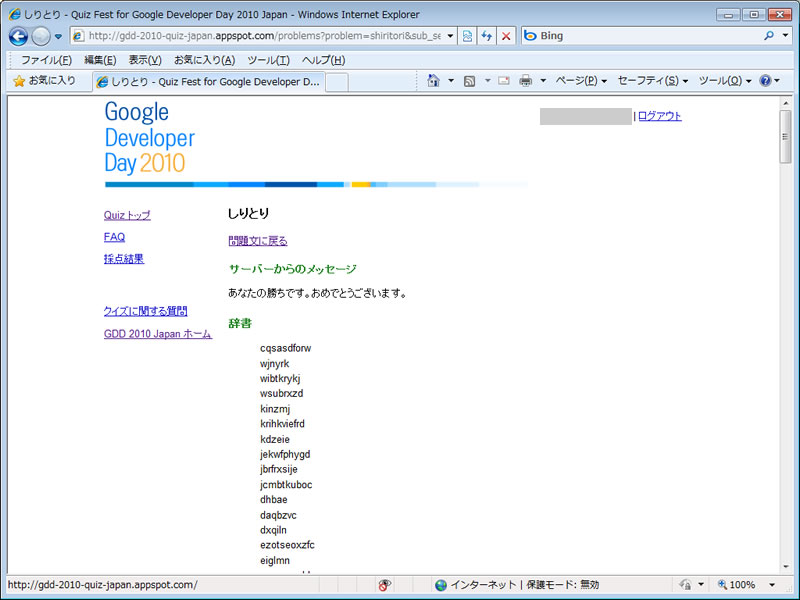800x600 pixels.
Task: Expand the ページ(P) dropdown menu
Action: [x=581, y=81]
